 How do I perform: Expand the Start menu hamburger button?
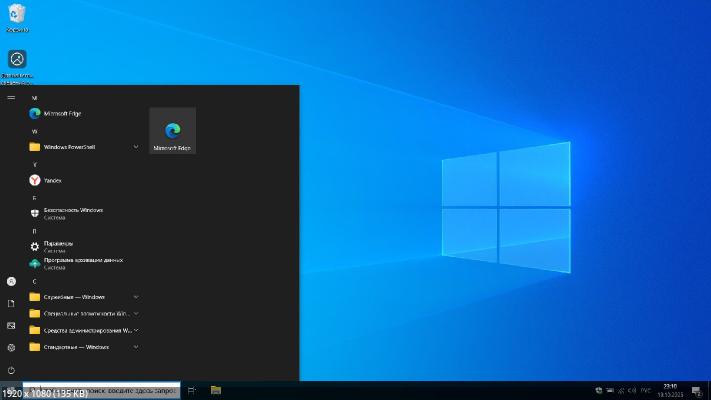tap(11, 97)
